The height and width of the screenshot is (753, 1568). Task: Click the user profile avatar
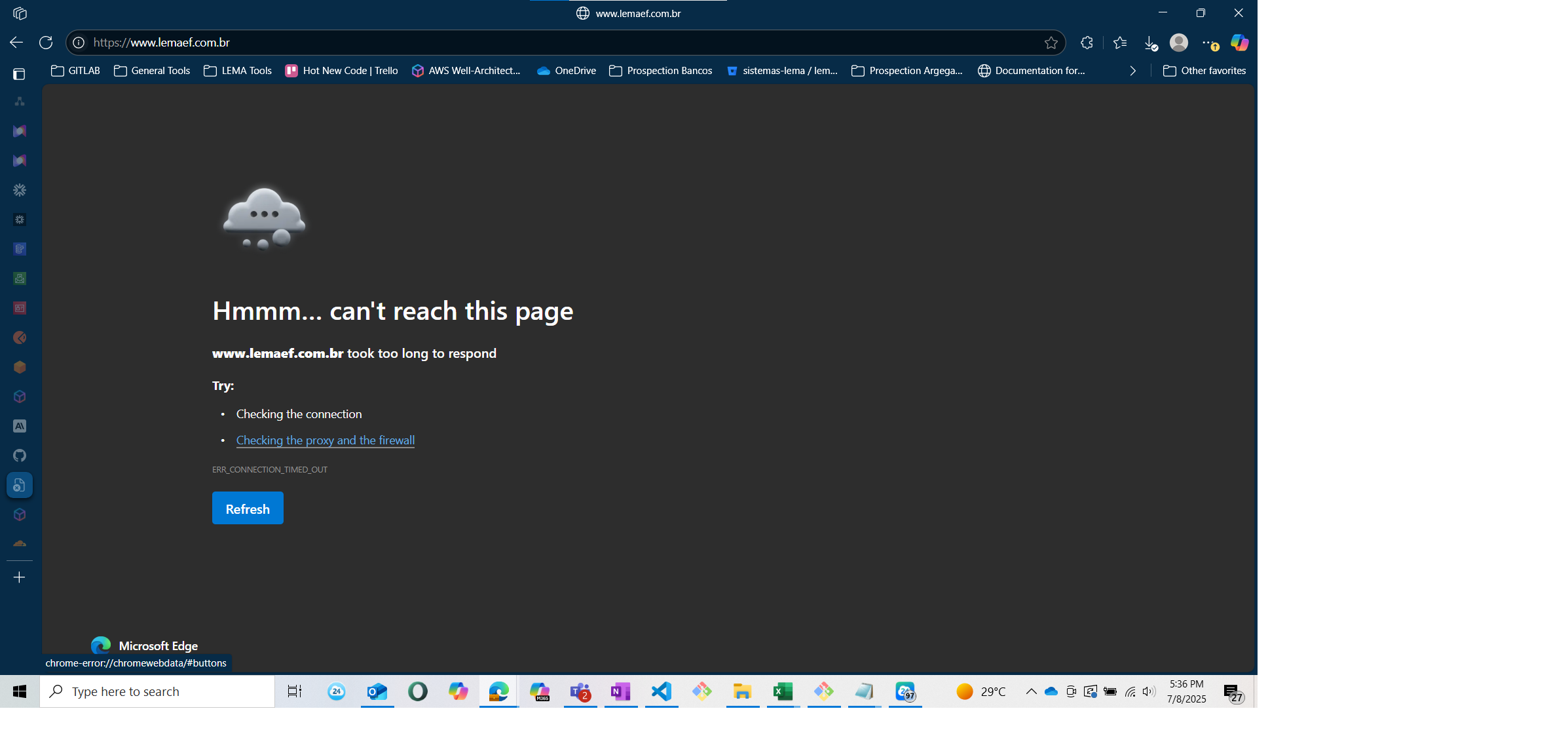point(1179,43)
